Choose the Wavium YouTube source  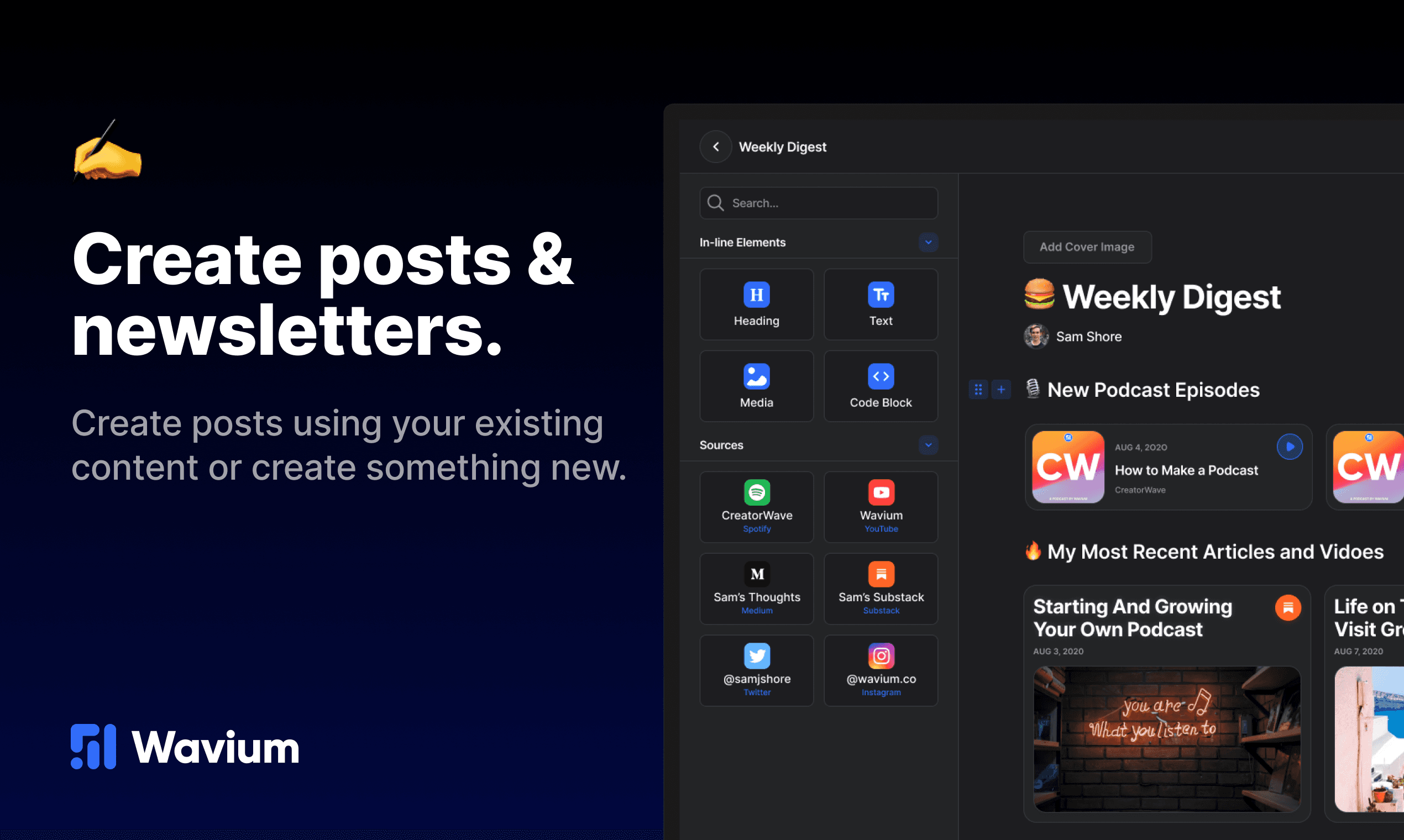point(881,507)
